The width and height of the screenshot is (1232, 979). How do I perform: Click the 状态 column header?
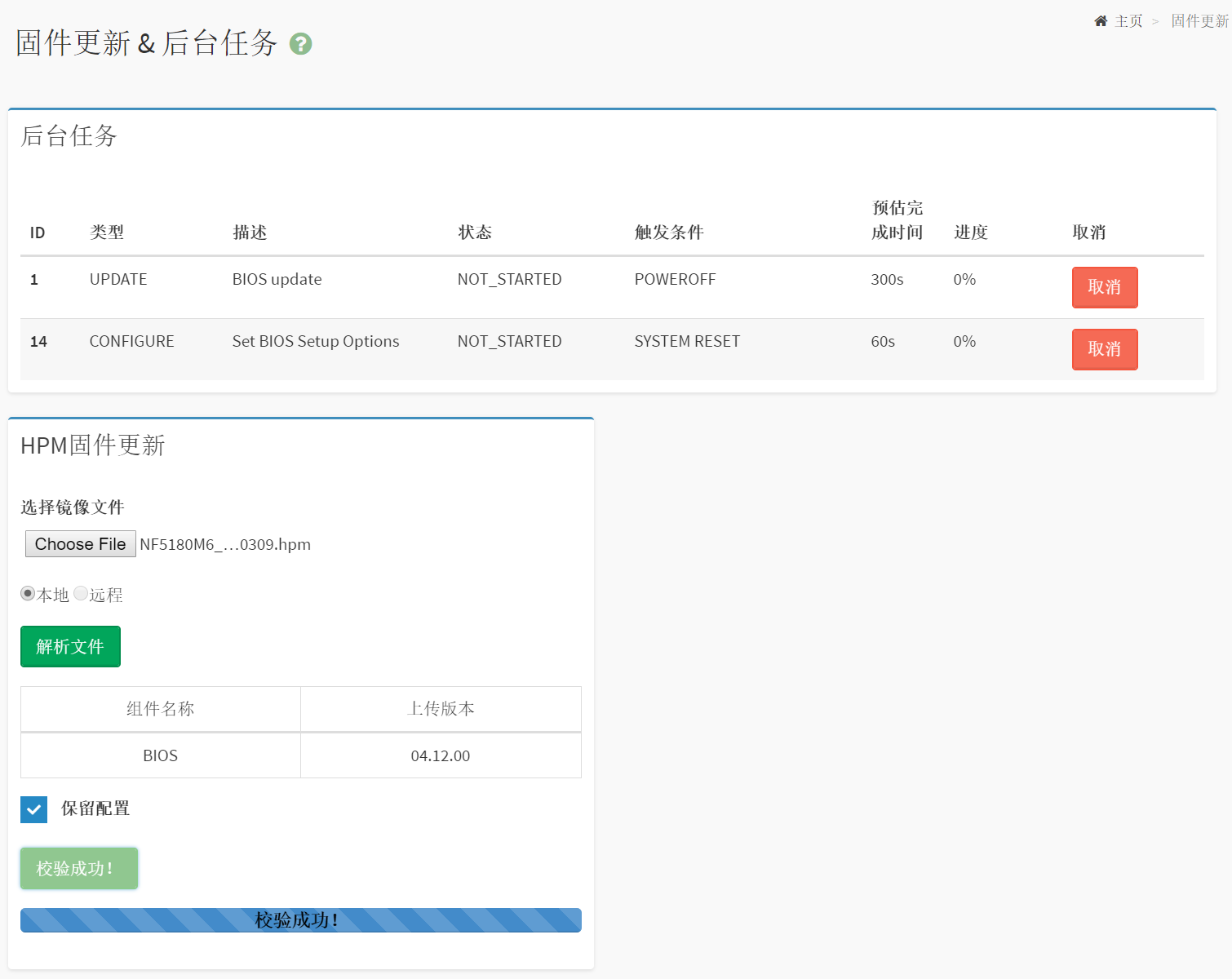click(x=475, y=233)
